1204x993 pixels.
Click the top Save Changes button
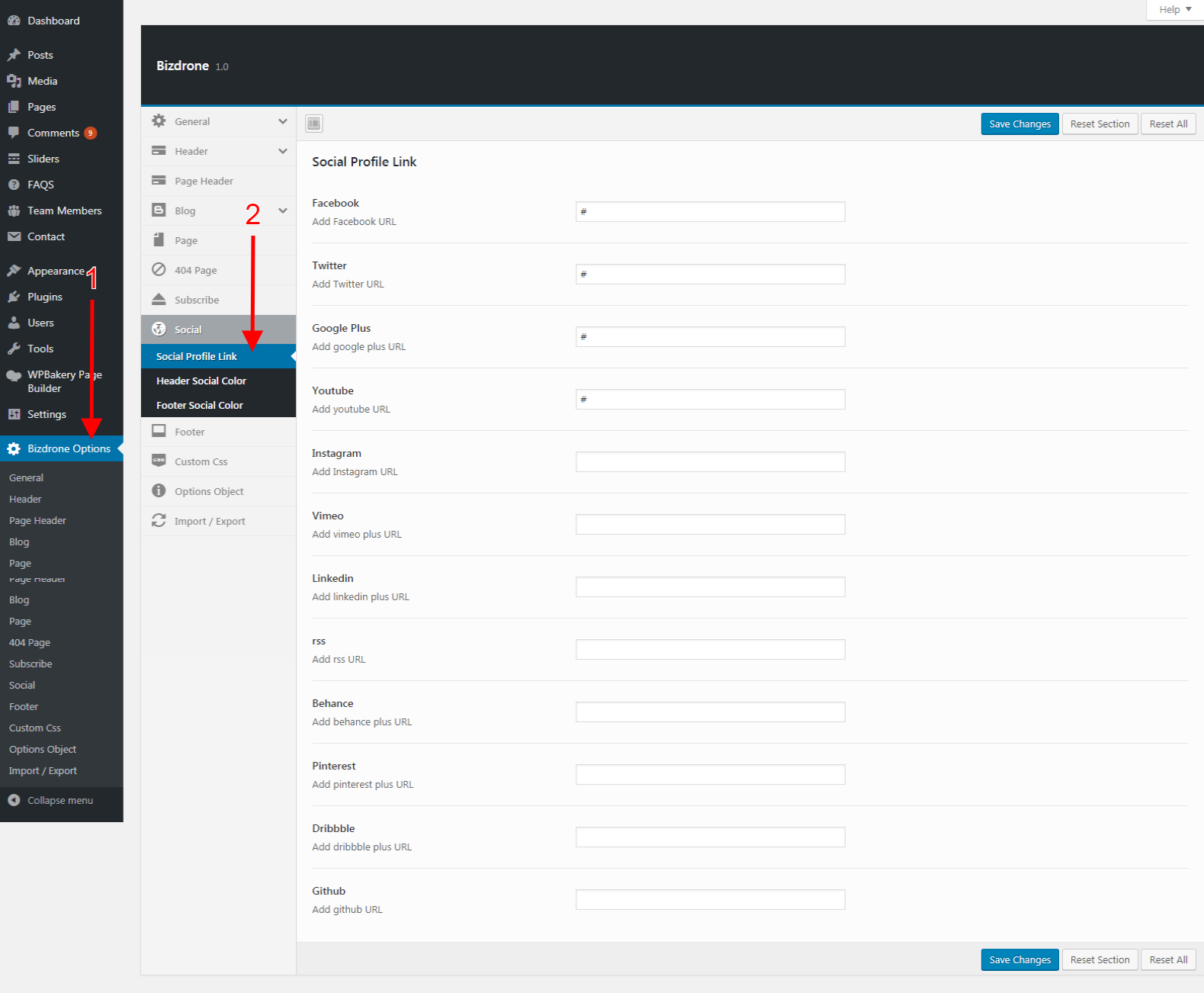[x=1019, y=124]
